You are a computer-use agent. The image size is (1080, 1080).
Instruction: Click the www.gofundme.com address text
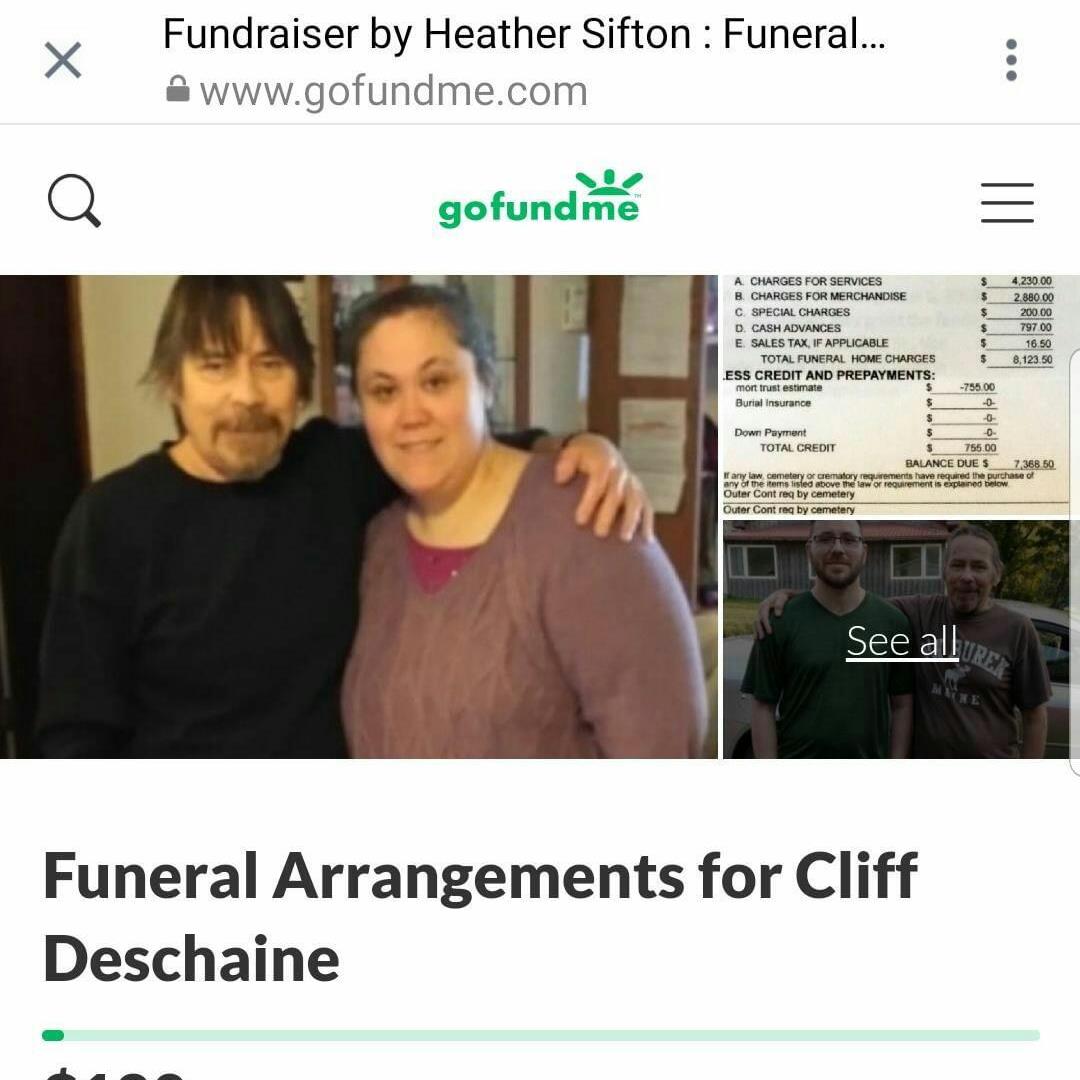point(393,91)
